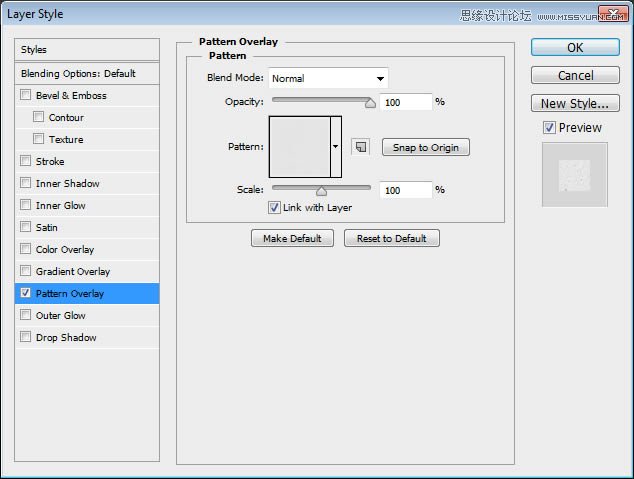The height and width of the screenshot is (479, 634).
Task: Click the Scale slider handle
Action: [x=321, y=191]
